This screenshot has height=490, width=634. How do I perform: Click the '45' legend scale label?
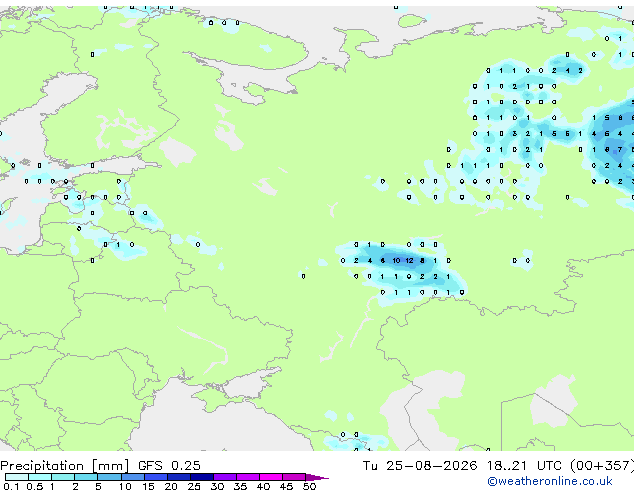point(286,486)
